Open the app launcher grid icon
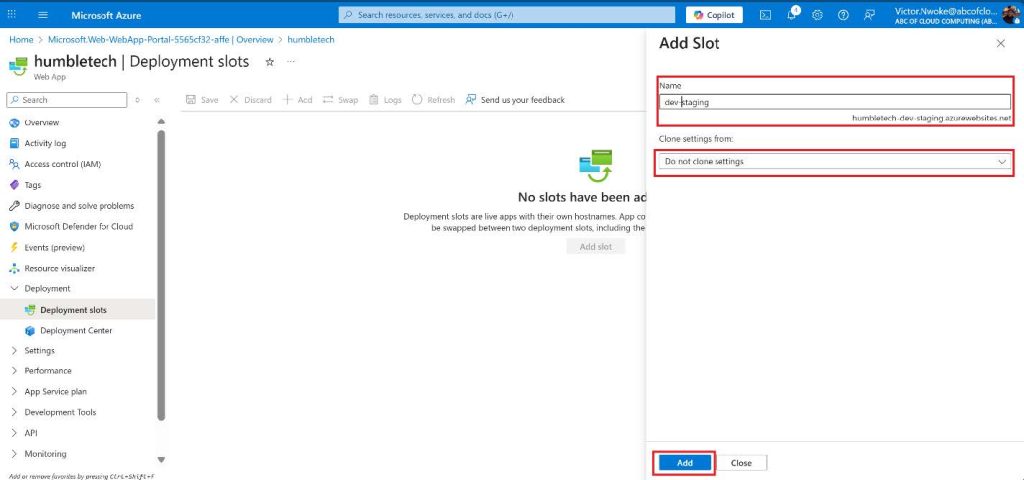Image resolution: width=1024 pixels, height=480 pixels. point(12,15)
